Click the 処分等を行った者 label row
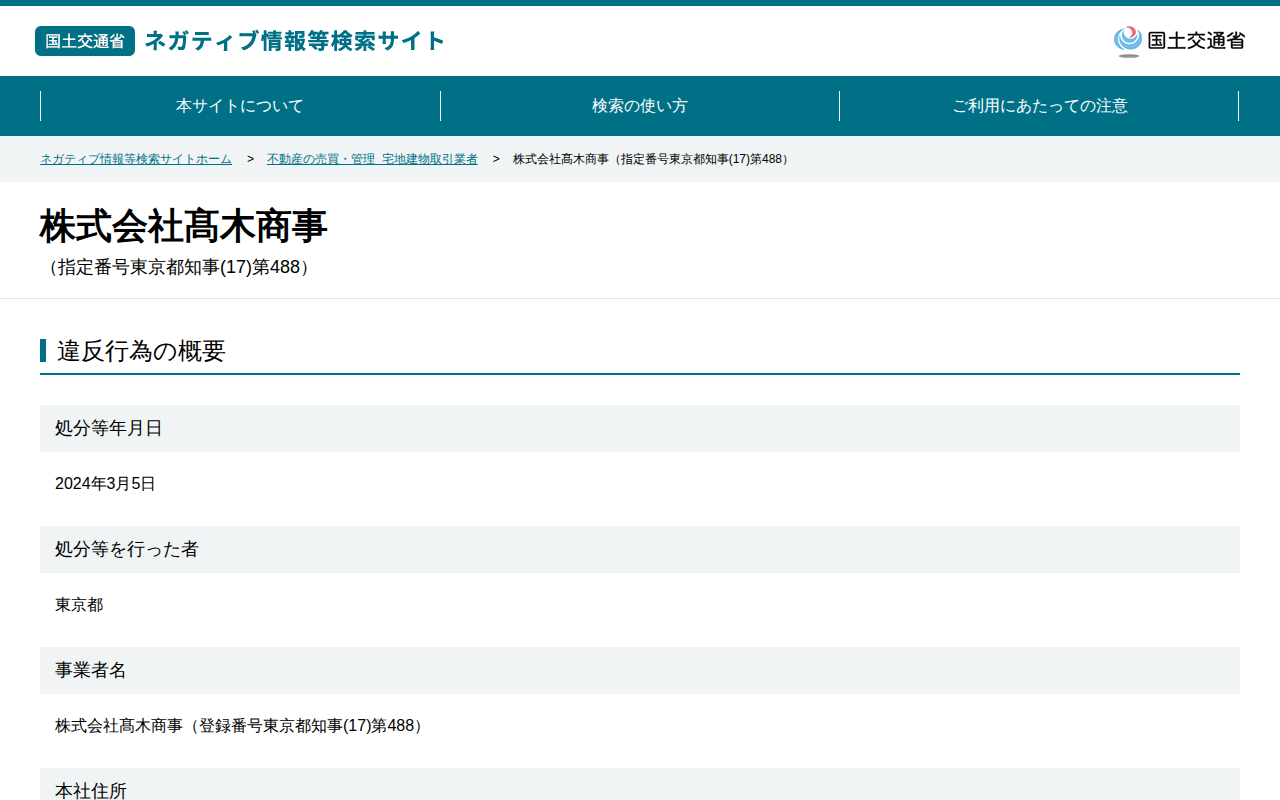This screenshot has width=1280, height=800. pos(640,549)
